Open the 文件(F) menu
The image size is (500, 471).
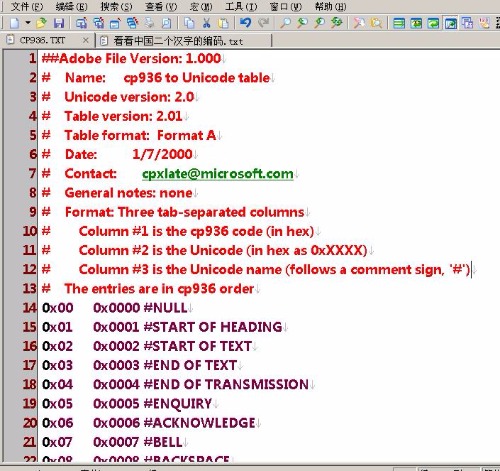(27, 7)
